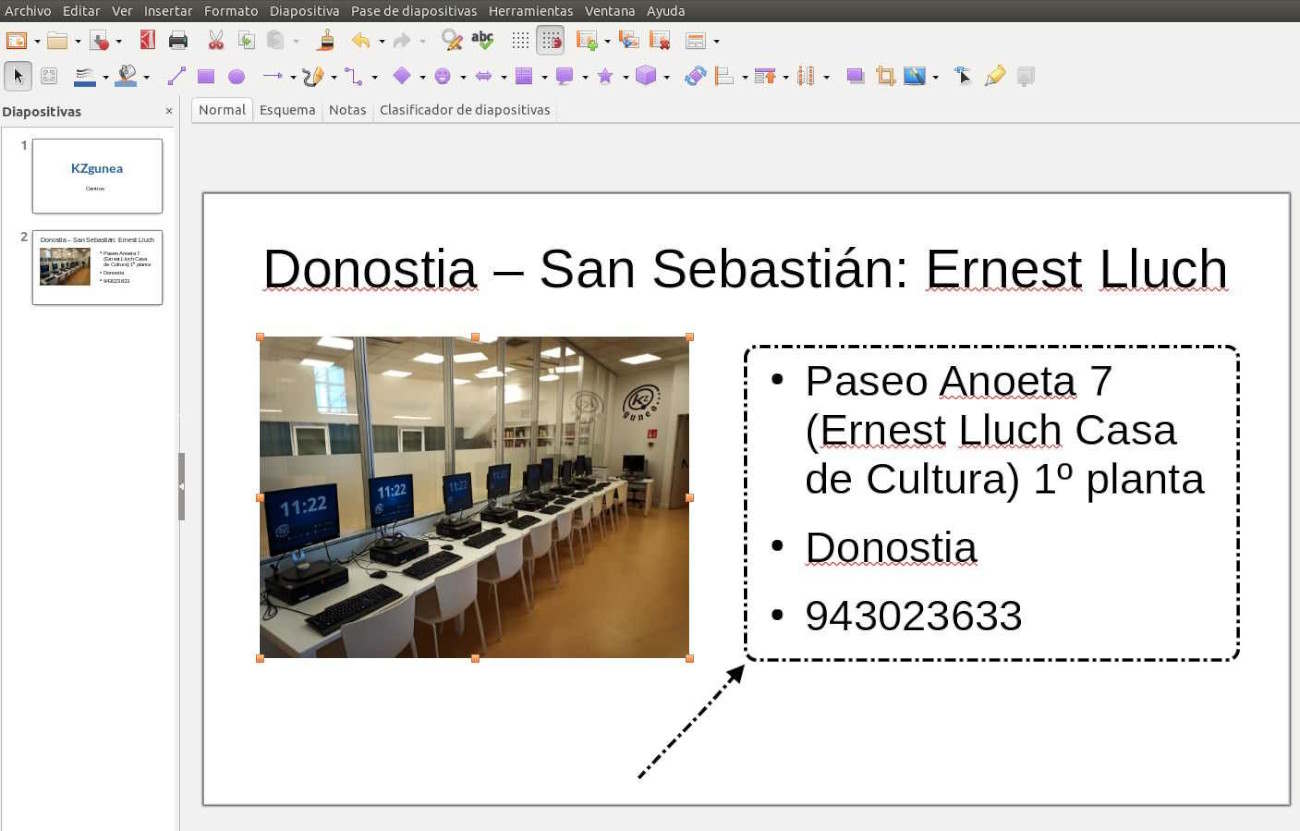Click the Toggle extrusion icon
1300x831 pixels.
(x=1025, y=76)
